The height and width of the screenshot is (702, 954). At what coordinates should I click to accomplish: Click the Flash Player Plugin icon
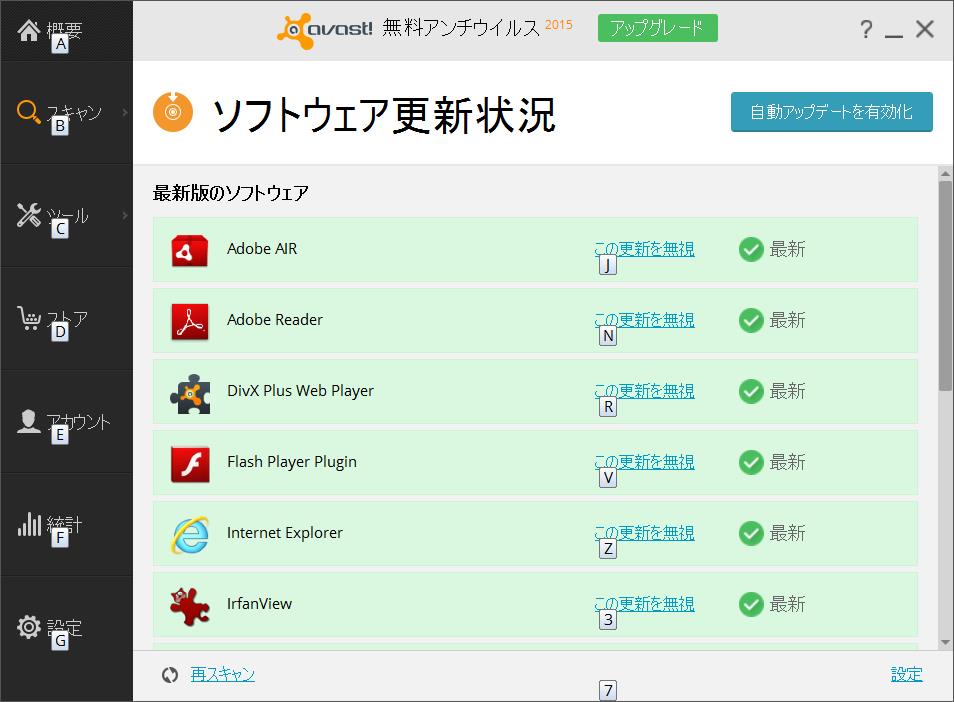[190, 464]
